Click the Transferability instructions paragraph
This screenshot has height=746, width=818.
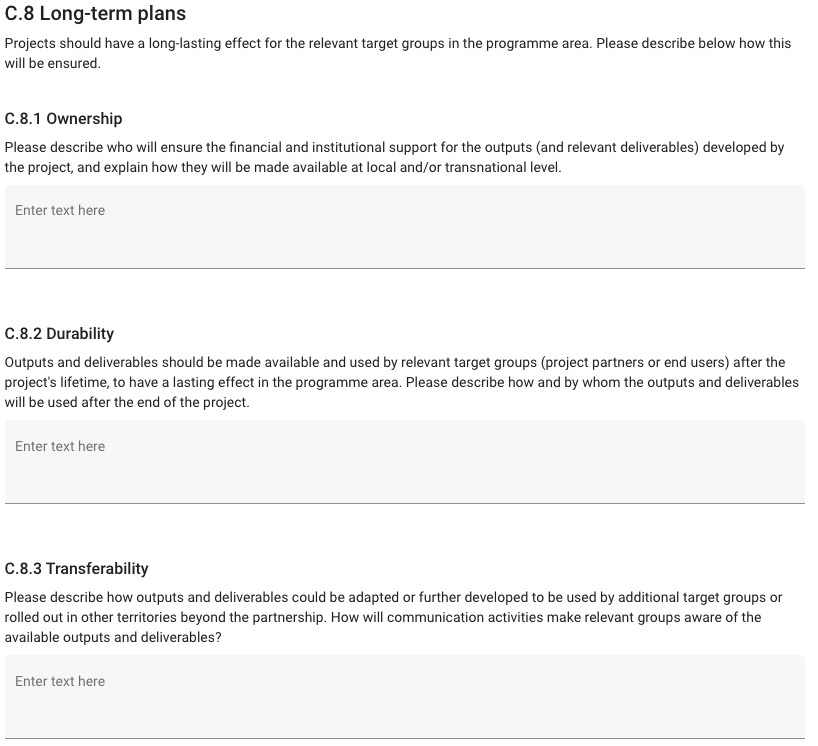[x=393, y=617]
